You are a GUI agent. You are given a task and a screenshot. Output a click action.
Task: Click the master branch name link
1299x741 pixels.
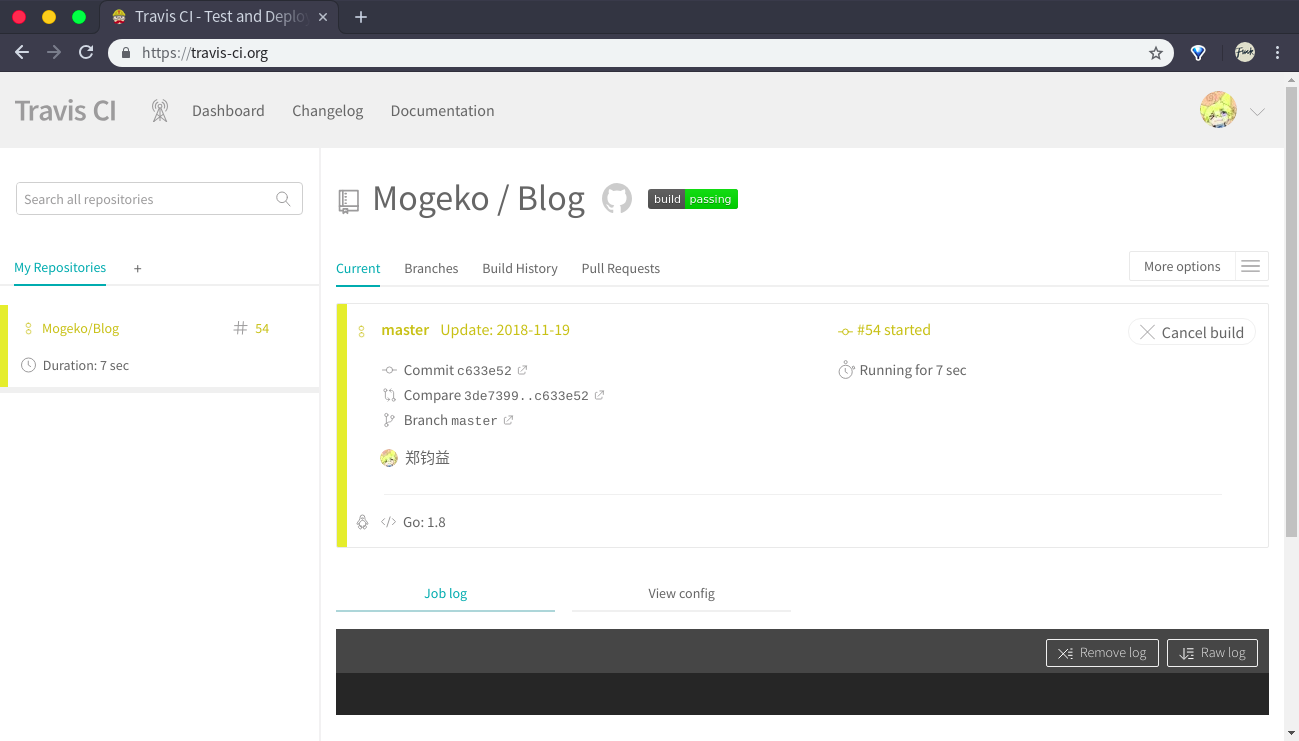tap(405, 330)
